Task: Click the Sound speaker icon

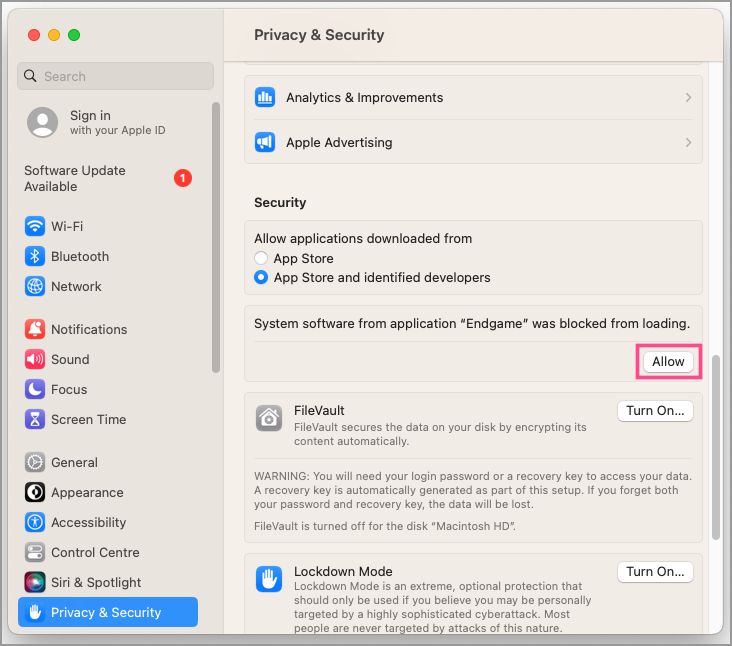Action: click(x=35, y=359)
